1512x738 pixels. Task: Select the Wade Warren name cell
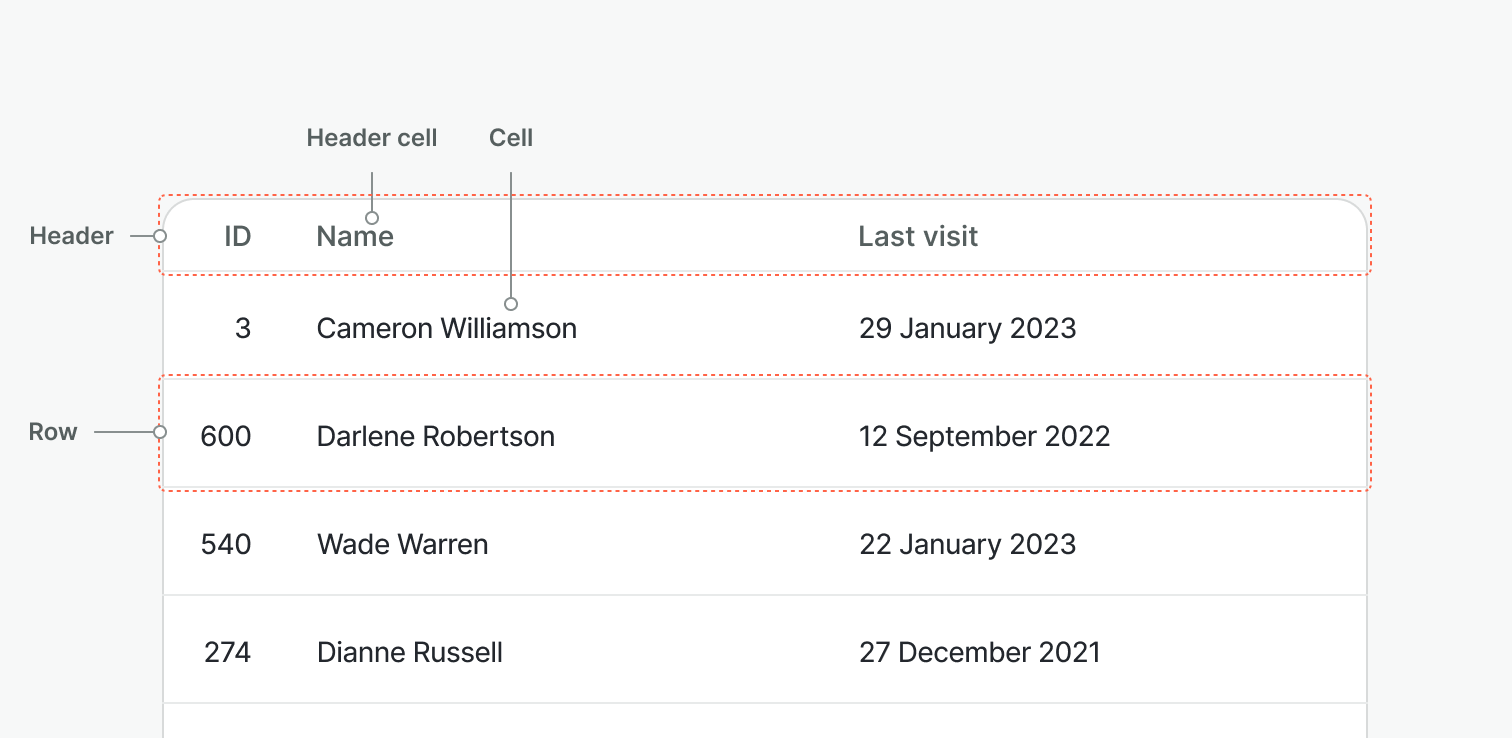coord(402,545)
